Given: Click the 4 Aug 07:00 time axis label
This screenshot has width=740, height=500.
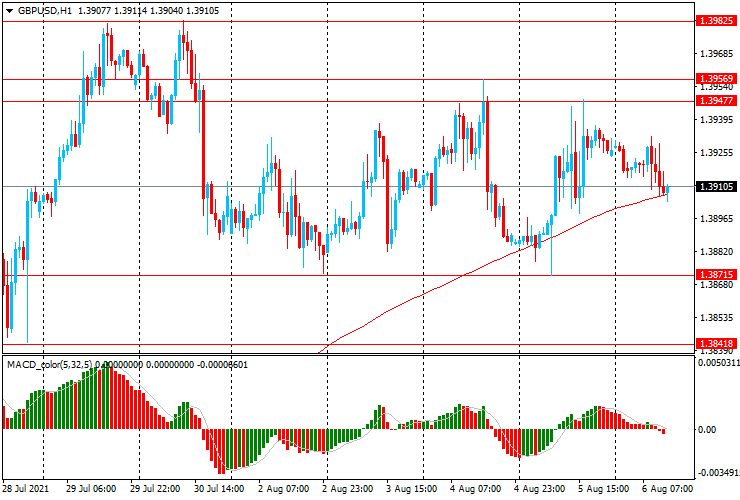Looking at the screenshot, I should pyautogui.click(x=475, y=489).
